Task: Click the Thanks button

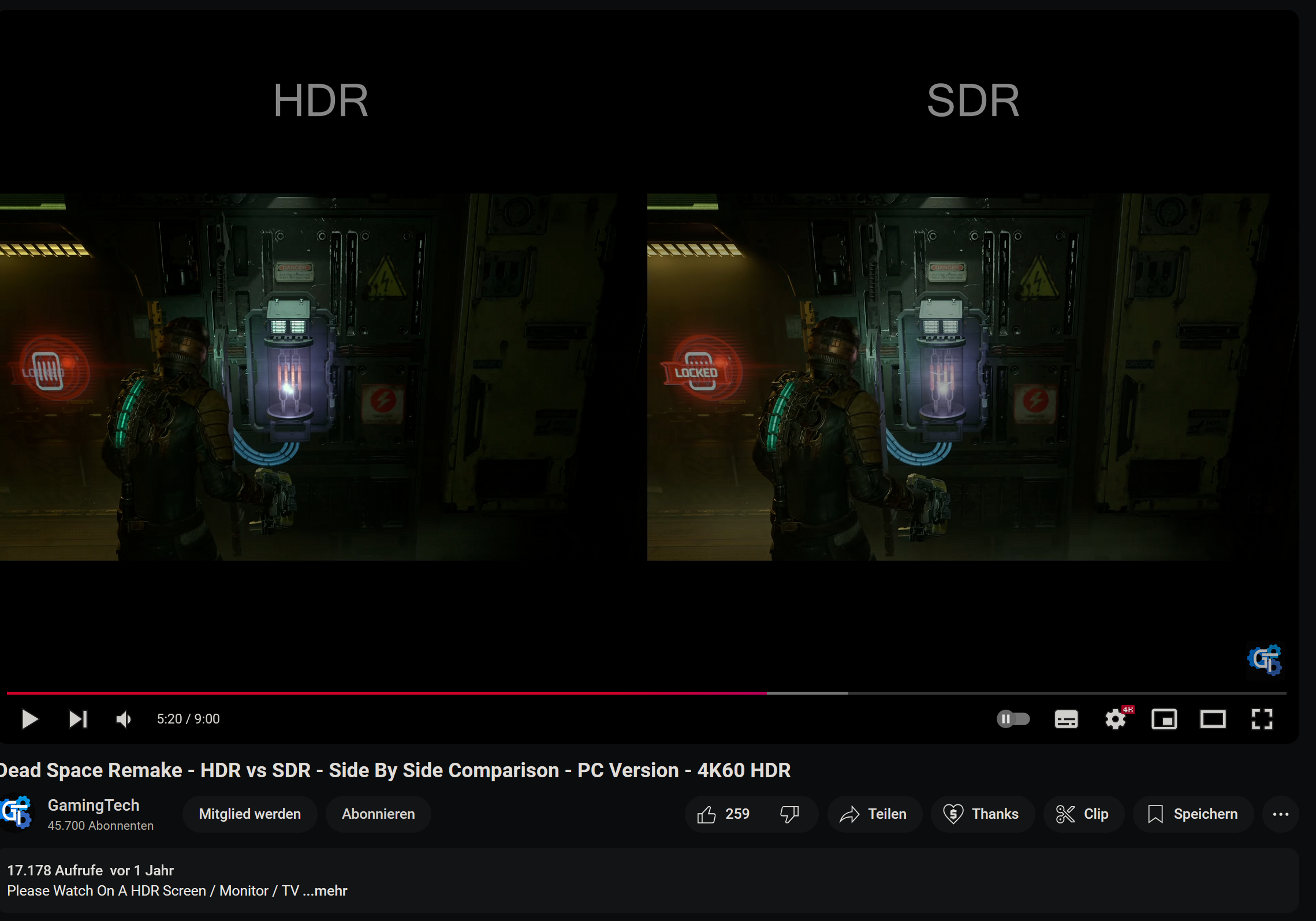Action: (981, 814)
